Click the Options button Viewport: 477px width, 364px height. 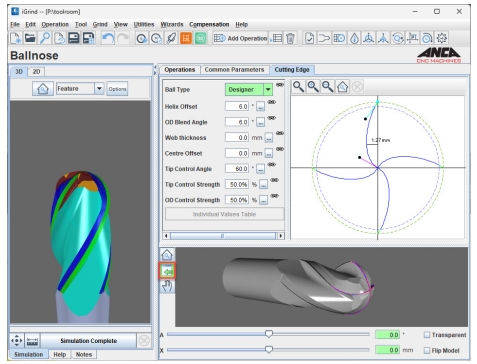pos(117,89)
